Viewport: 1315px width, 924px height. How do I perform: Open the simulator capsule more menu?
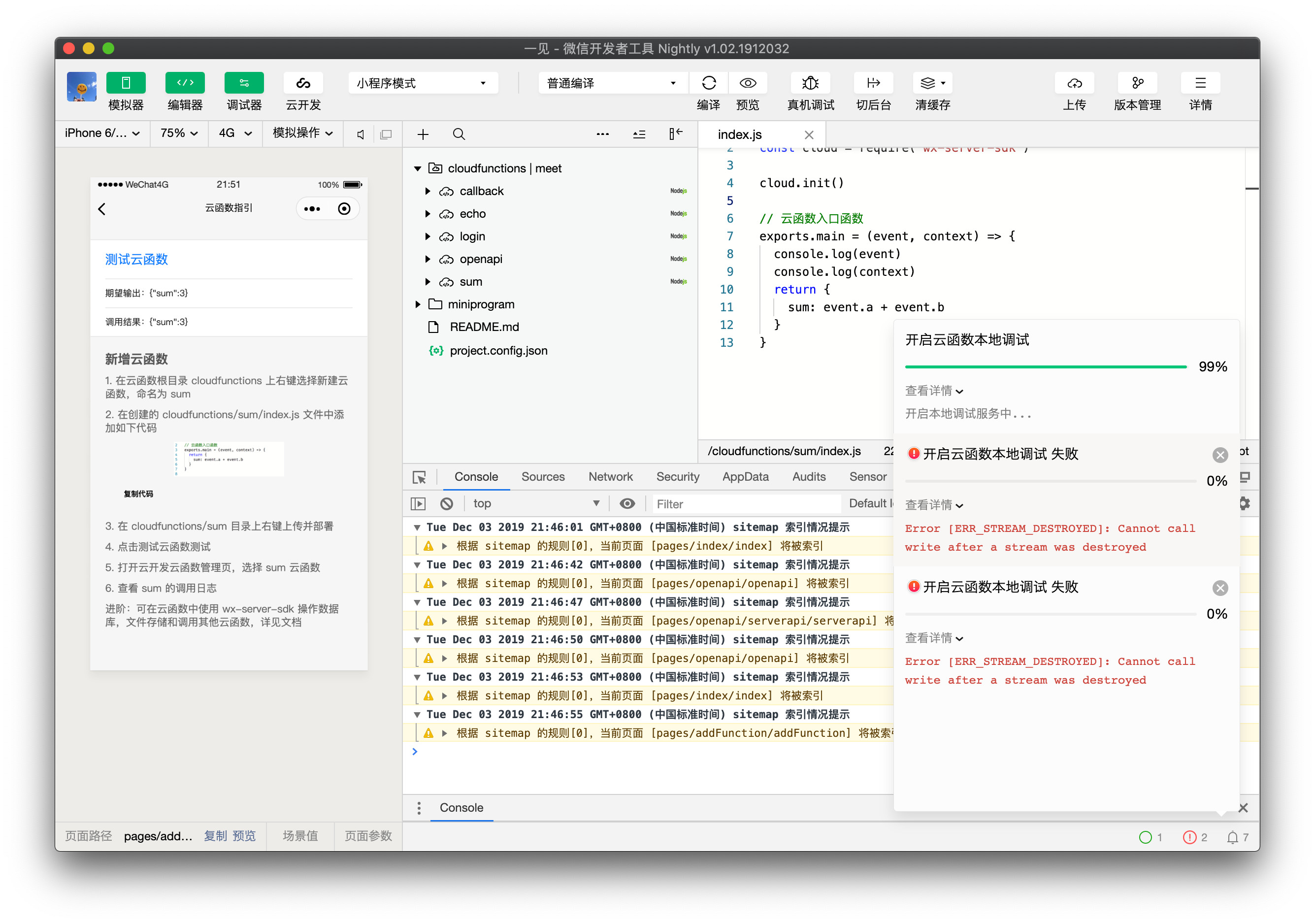(x=312, y=209)
